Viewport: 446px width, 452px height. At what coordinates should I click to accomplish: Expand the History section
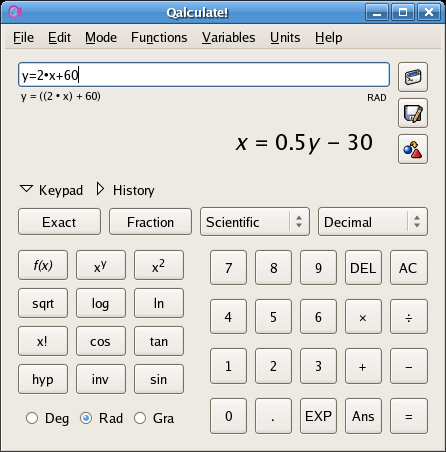tap(125, 190)
